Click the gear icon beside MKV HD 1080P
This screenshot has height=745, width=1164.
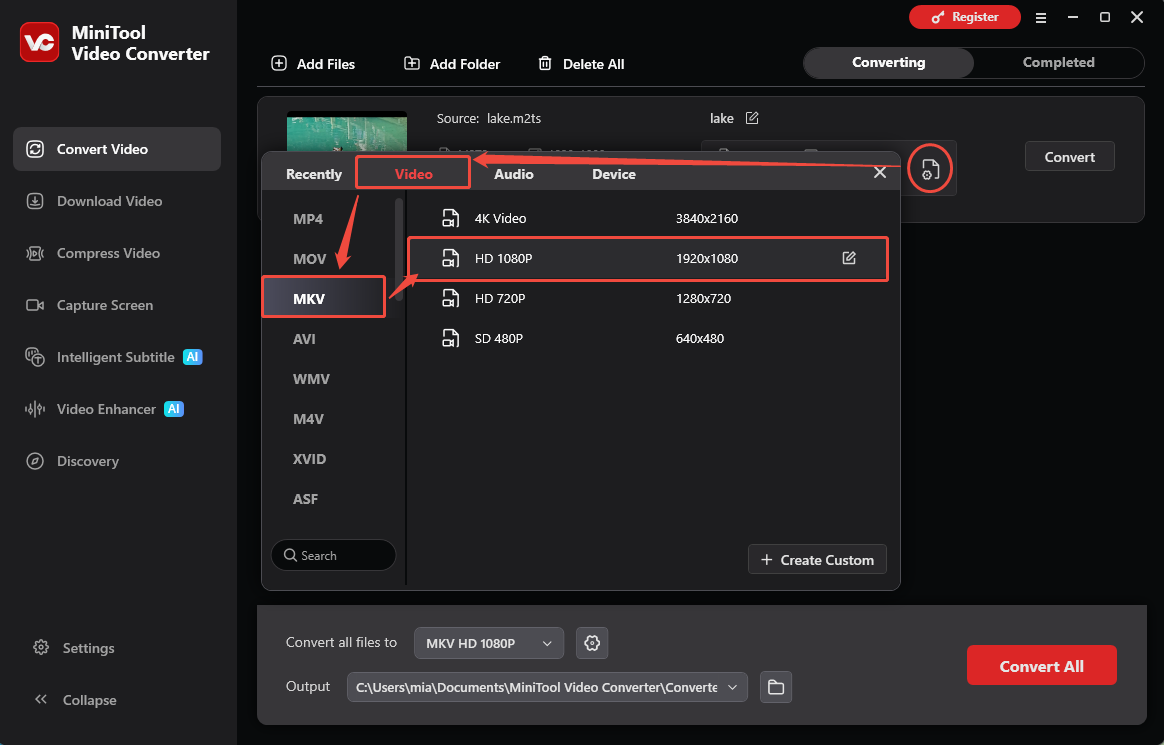(x=592, y=643)
